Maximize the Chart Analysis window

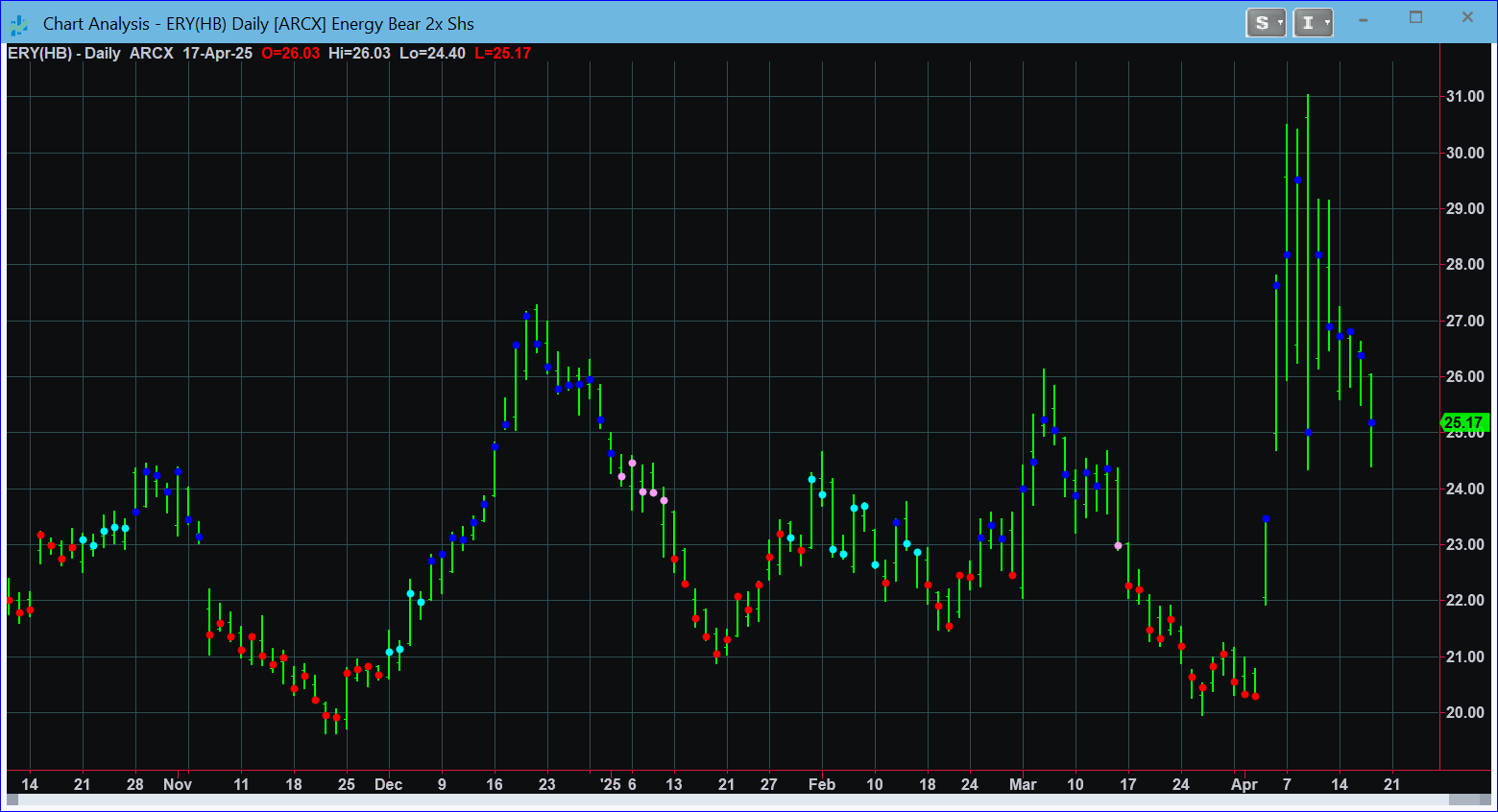[1415, 17]
